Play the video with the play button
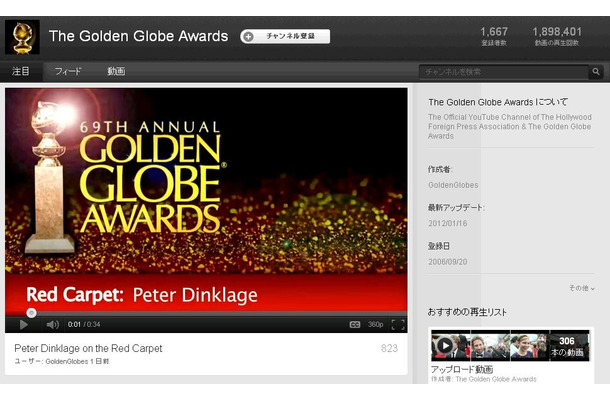 click(x=24, y=325)
